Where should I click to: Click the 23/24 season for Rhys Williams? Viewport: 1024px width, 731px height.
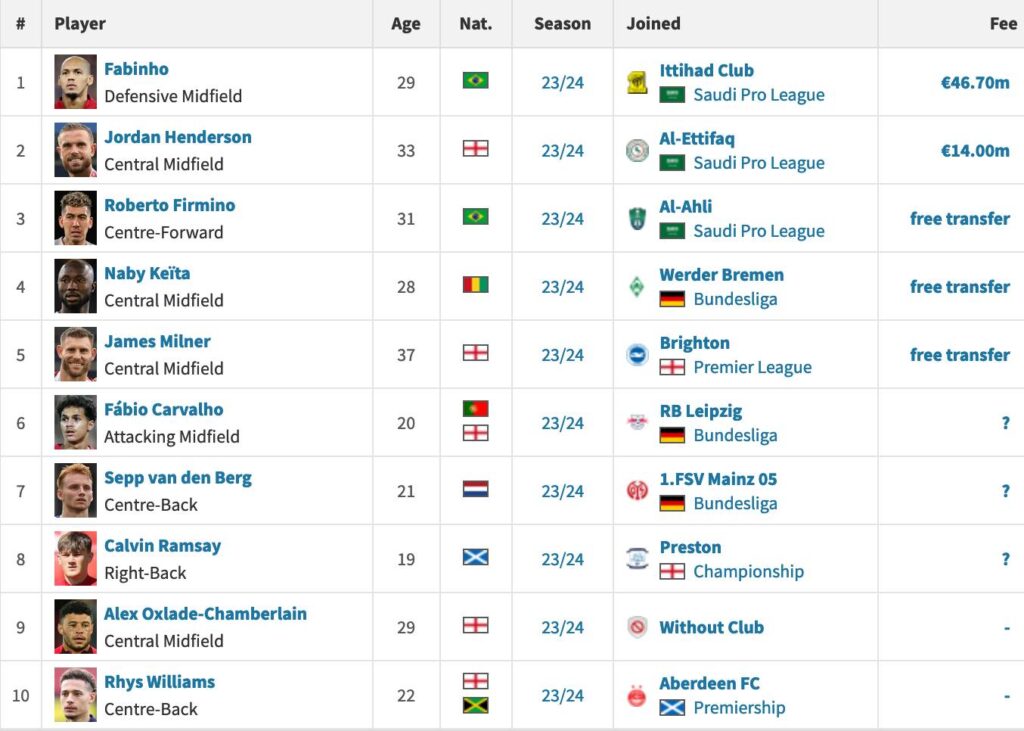562,696
